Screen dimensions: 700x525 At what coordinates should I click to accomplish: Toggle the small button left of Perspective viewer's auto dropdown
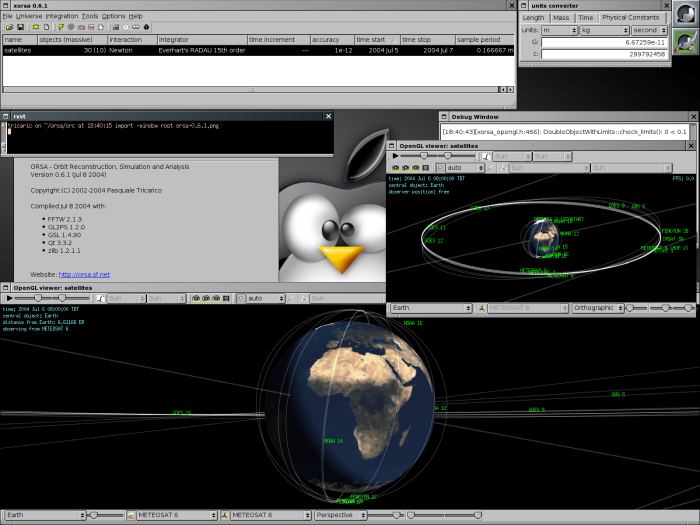[241, 298]
